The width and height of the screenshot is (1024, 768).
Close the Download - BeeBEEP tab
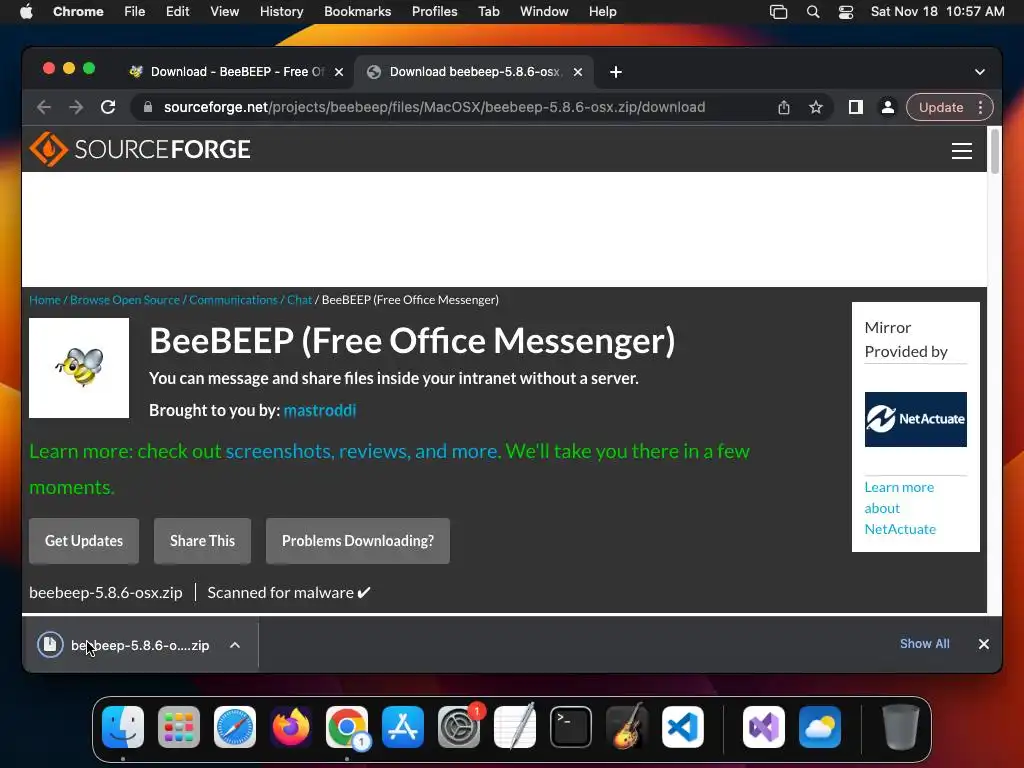339,72
